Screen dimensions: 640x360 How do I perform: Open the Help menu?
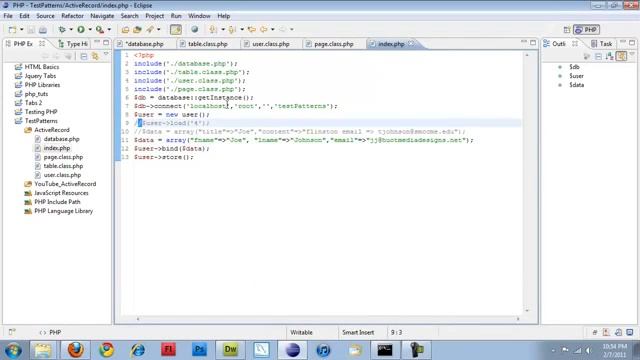tap(224, 16)
